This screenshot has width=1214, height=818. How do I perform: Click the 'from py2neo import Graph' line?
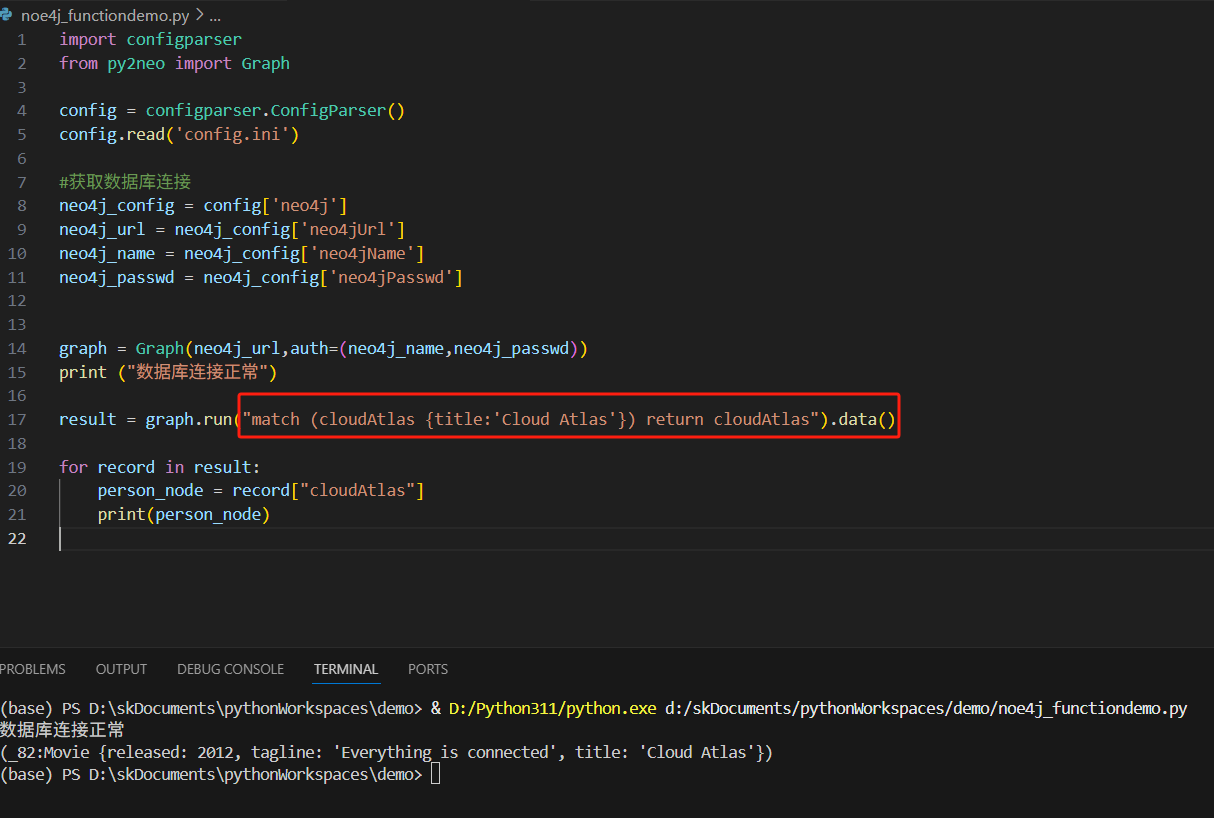(174, 63)
